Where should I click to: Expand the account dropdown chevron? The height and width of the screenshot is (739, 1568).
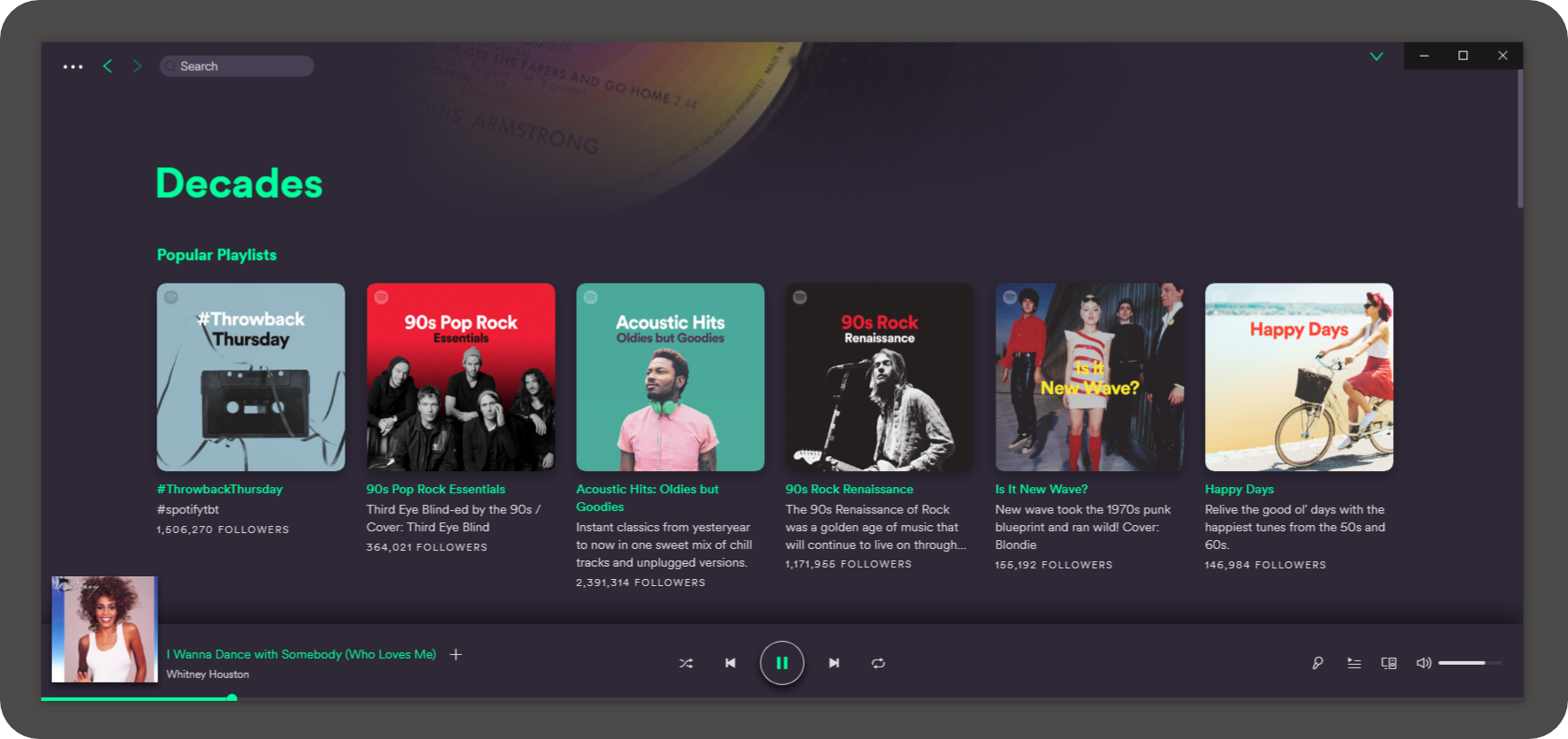pyautogui.click(x=1376, y=57)
